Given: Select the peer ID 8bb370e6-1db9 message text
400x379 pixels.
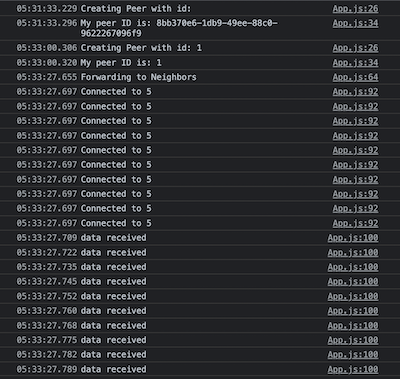Looking at the screenshot, I should [179, 28].
